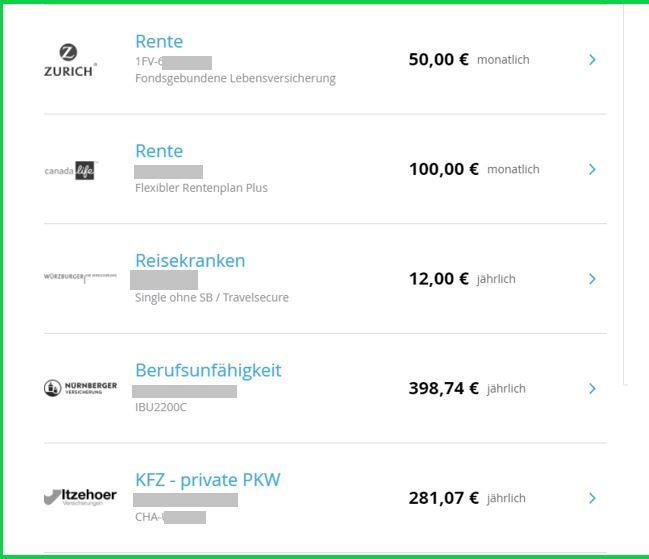Click the 50,00 € monatlich amount
The width and height of the screenshot is (649, 559).
469,60
